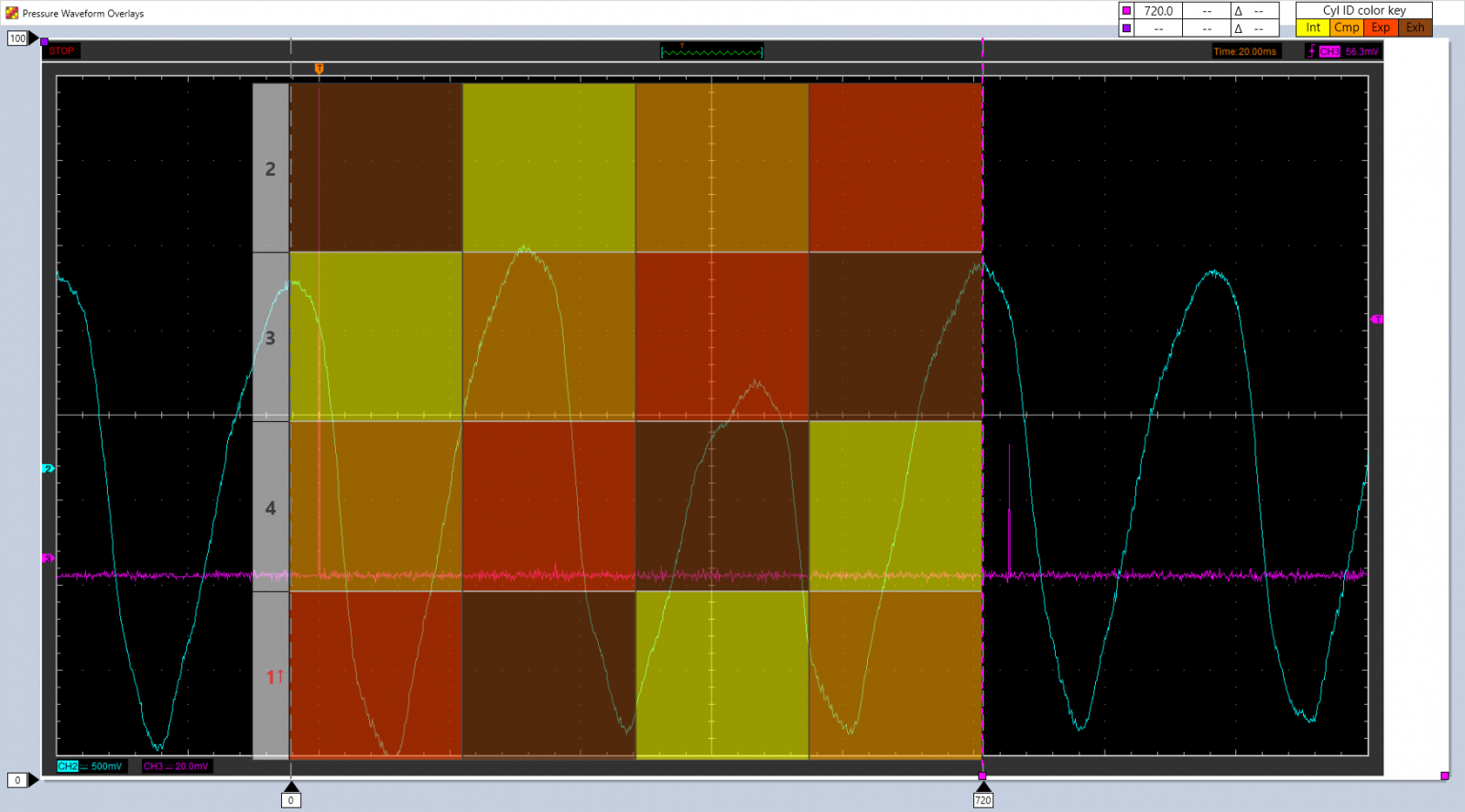This screenshot has width=1465, height=812.
Task: Click the 56.3mV trigger level value
Action: [x=1361, y=51]
